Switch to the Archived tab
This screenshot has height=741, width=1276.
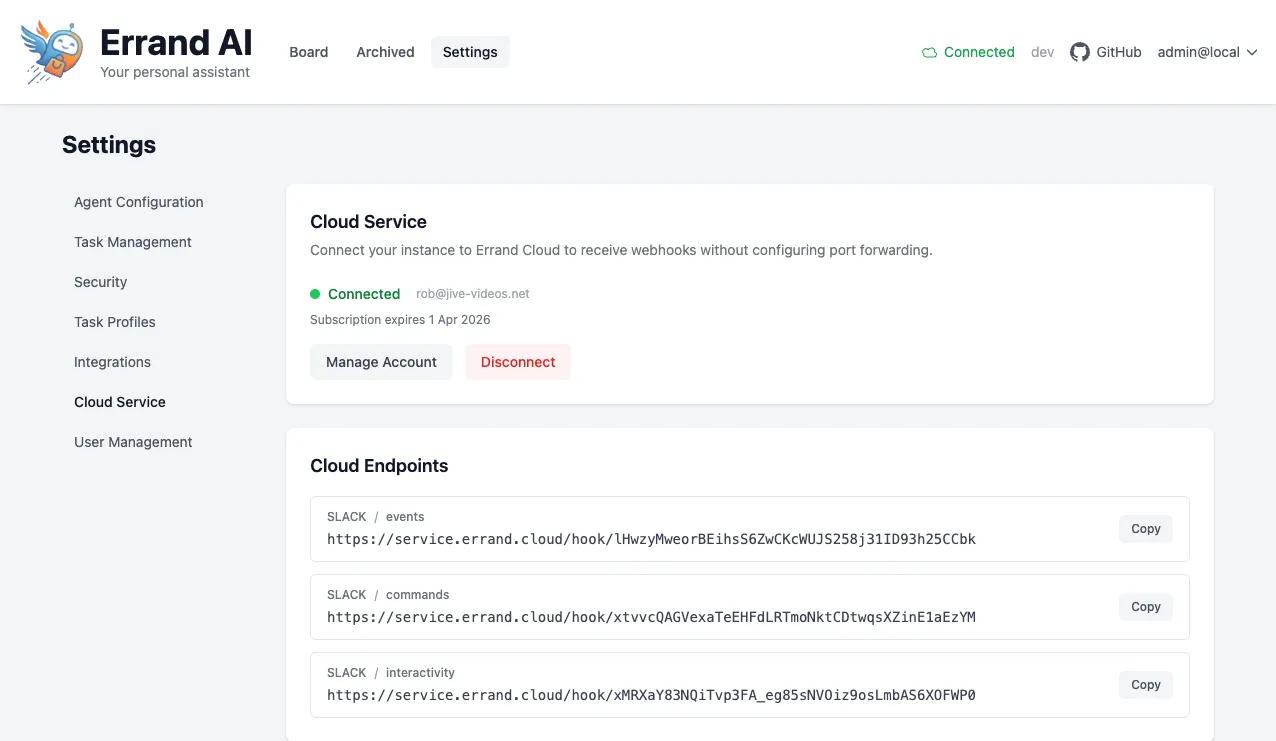coord(385,52)
